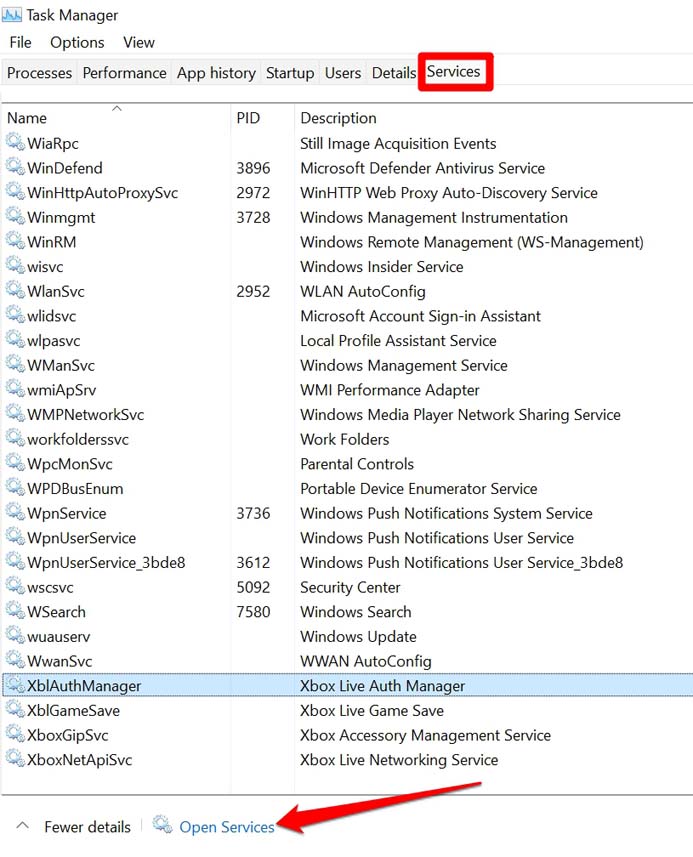
Task: Click the service icon next to WinRM
Action: tap(15, 240)
